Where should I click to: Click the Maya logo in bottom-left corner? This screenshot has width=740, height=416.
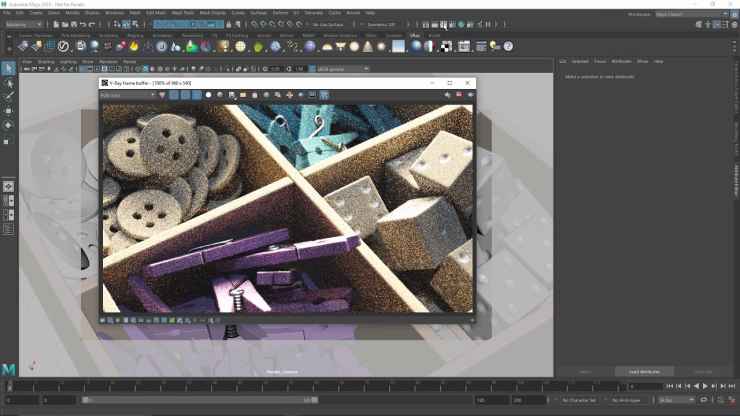tap(9, 369)
